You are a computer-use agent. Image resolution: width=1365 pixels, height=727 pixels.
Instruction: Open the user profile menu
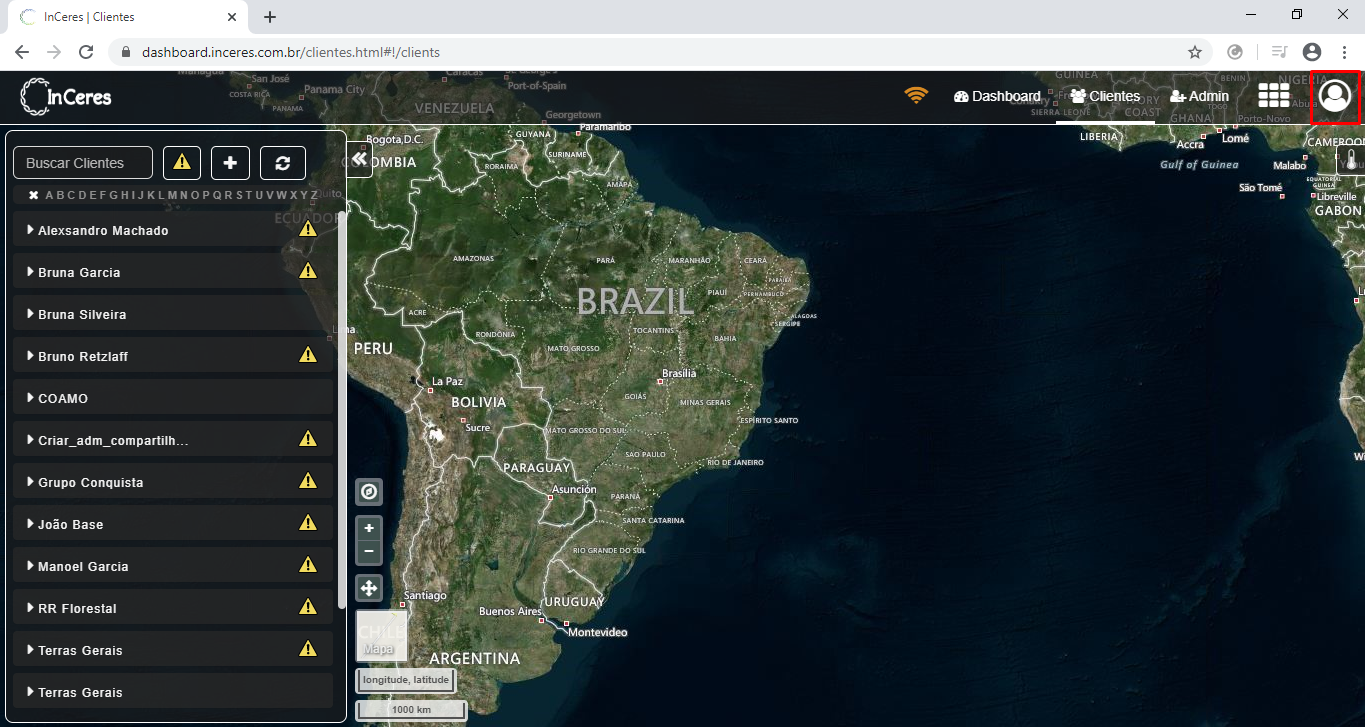pos(1335,96)
